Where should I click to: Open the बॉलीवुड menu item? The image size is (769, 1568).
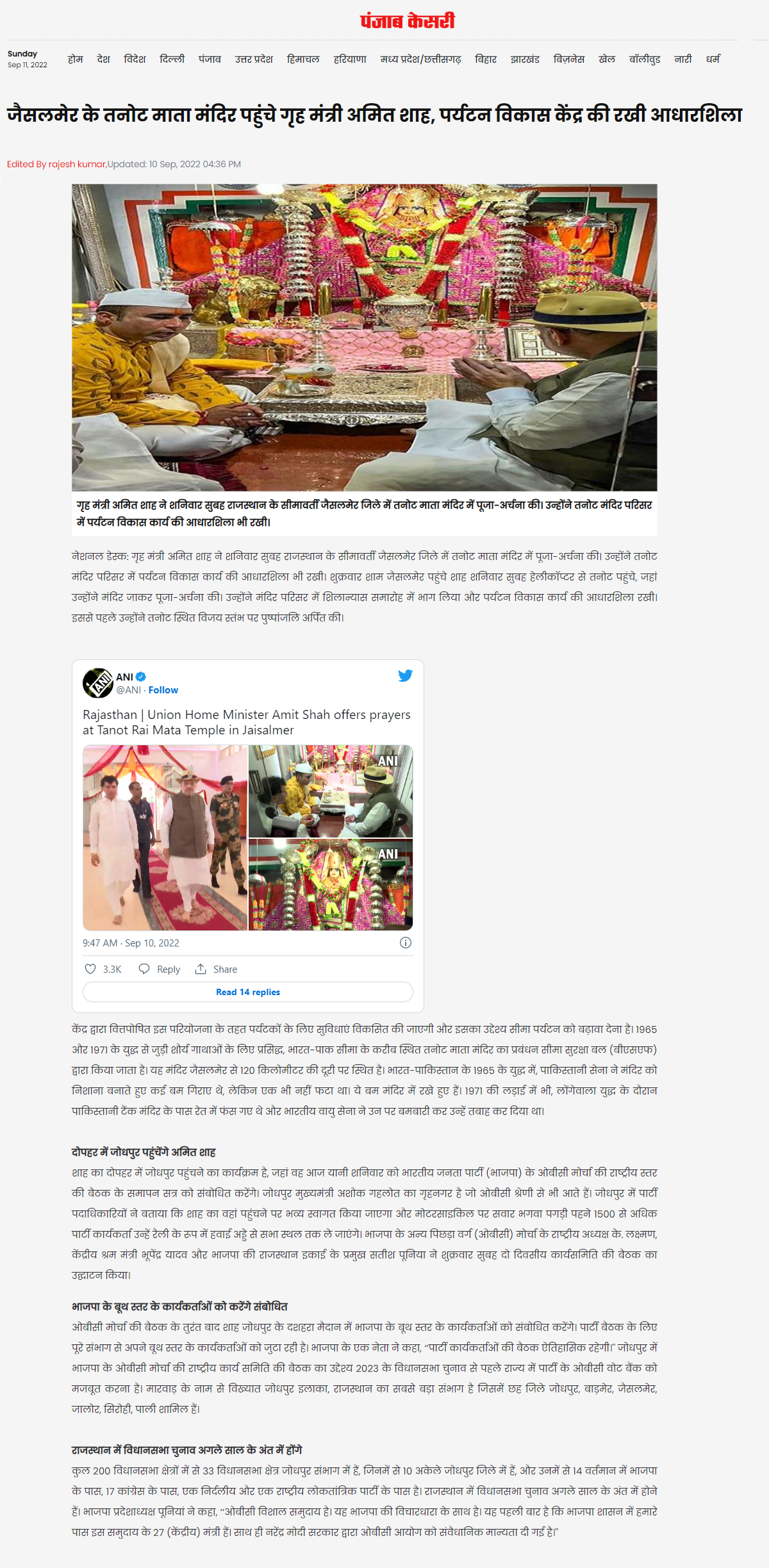644,59
